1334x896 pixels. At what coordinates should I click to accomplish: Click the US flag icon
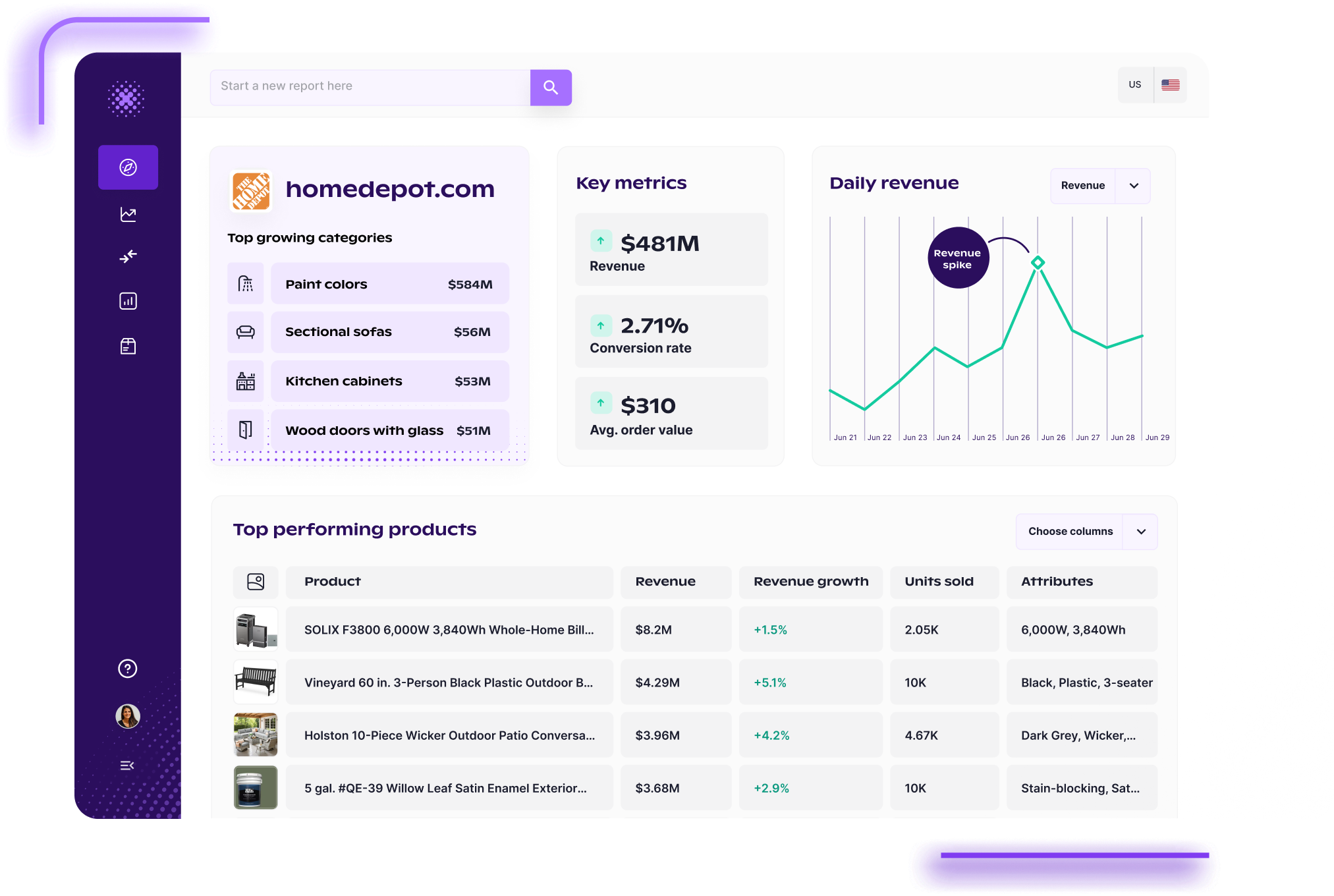[1171, 85]
